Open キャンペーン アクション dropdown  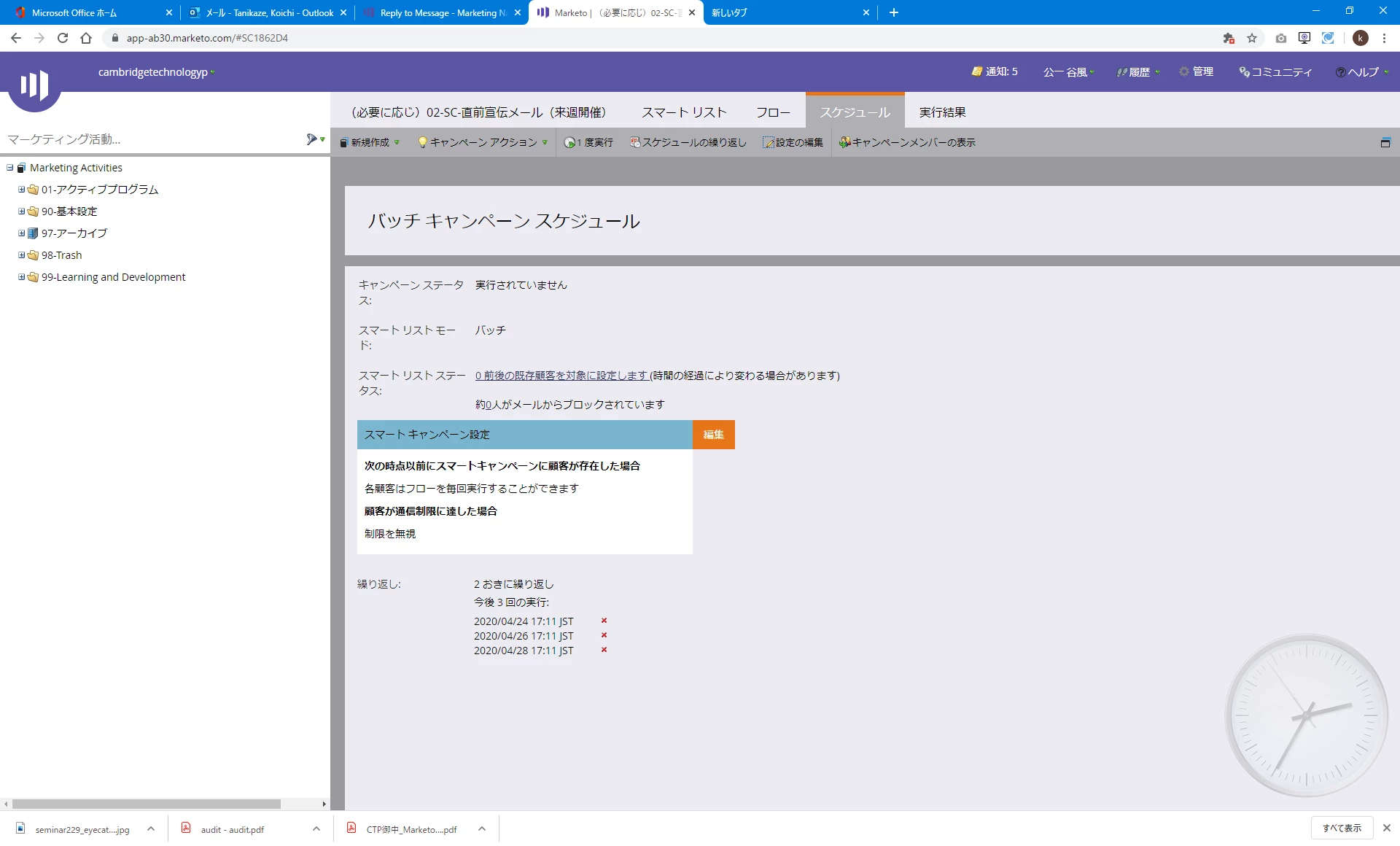pos(483,143)
